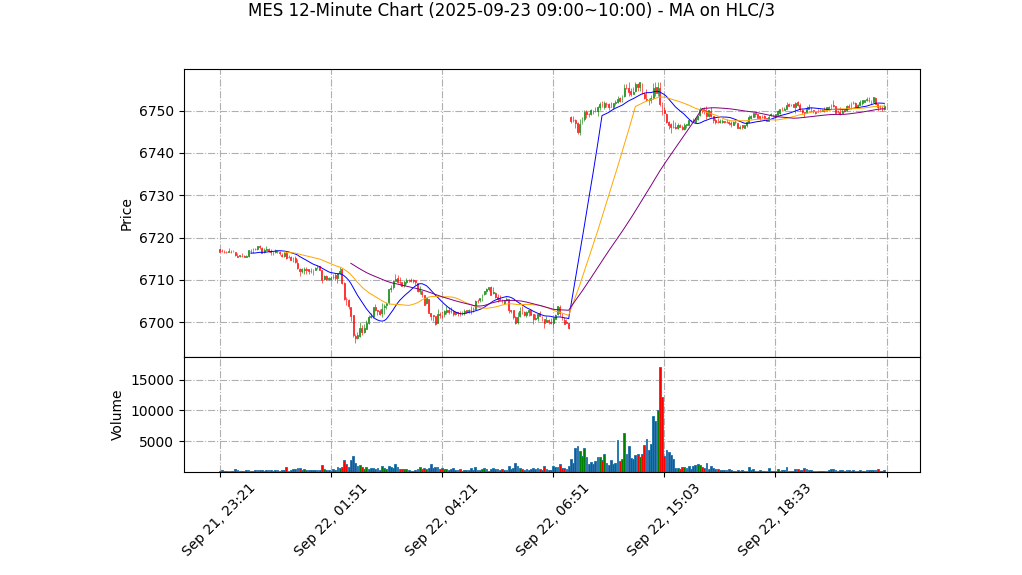Screen dimensions: 1022x575
Task: Click the 6710 price tick label
Action: [156, 281]
